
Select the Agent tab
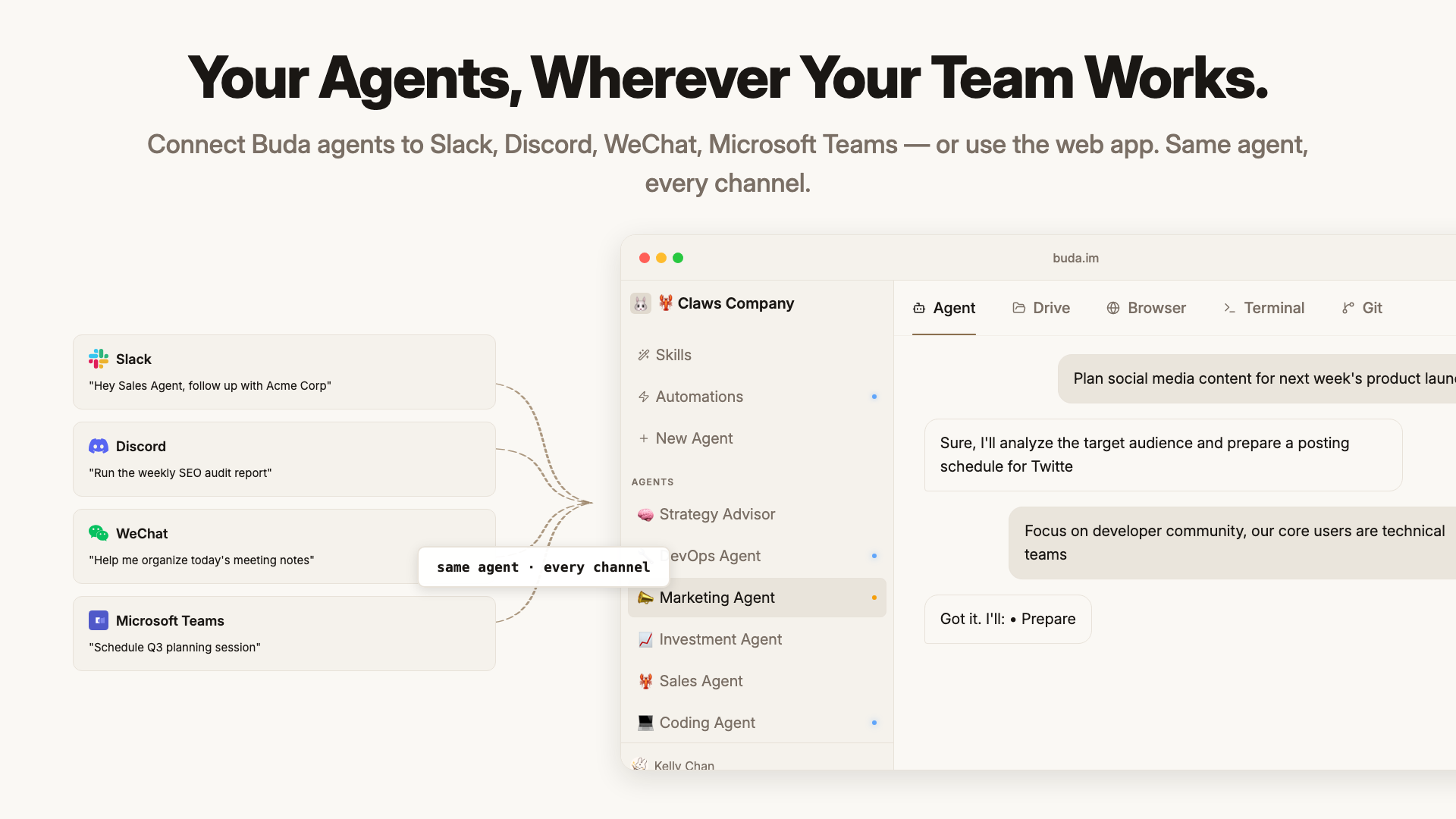click(x=944, y=308)
